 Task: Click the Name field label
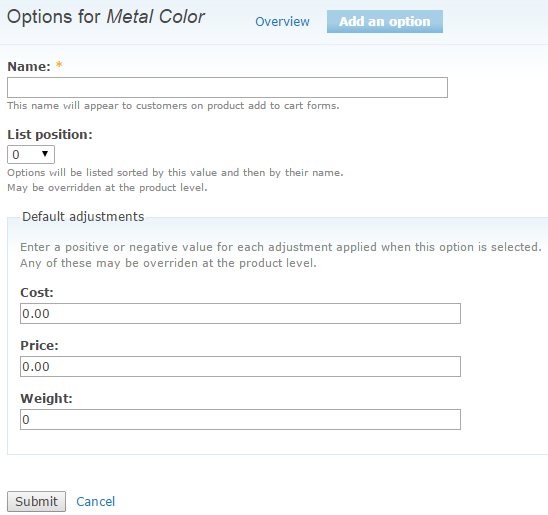coord(29,66)
